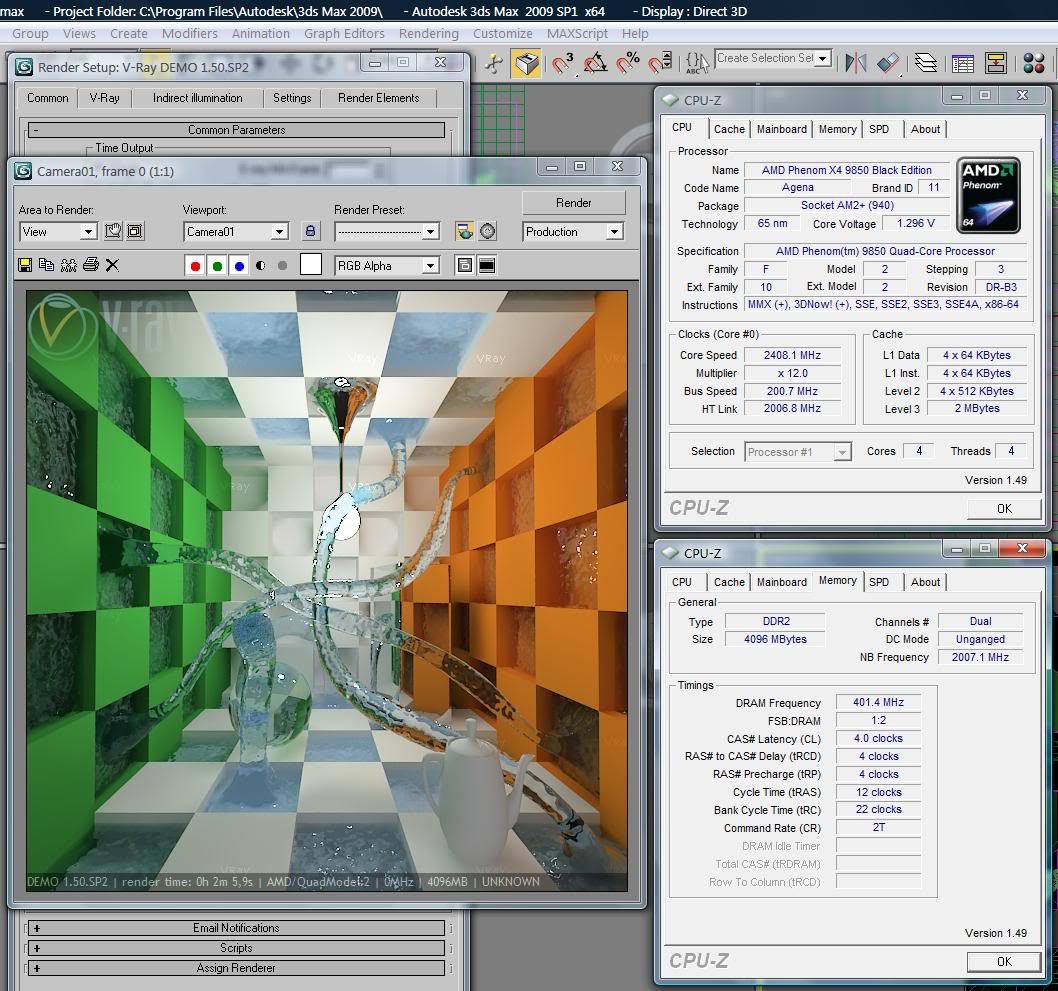Switch to the Indirect illumination tab

198,98
